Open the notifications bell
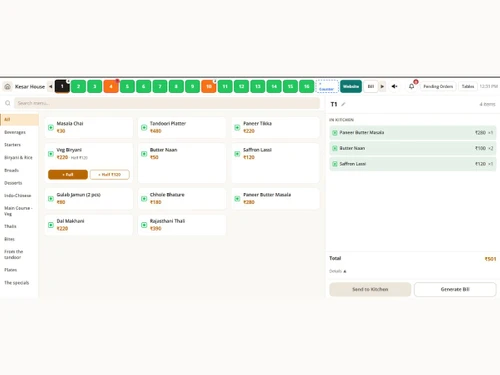The height and width of the screenshot is (375, 500). 412,87
